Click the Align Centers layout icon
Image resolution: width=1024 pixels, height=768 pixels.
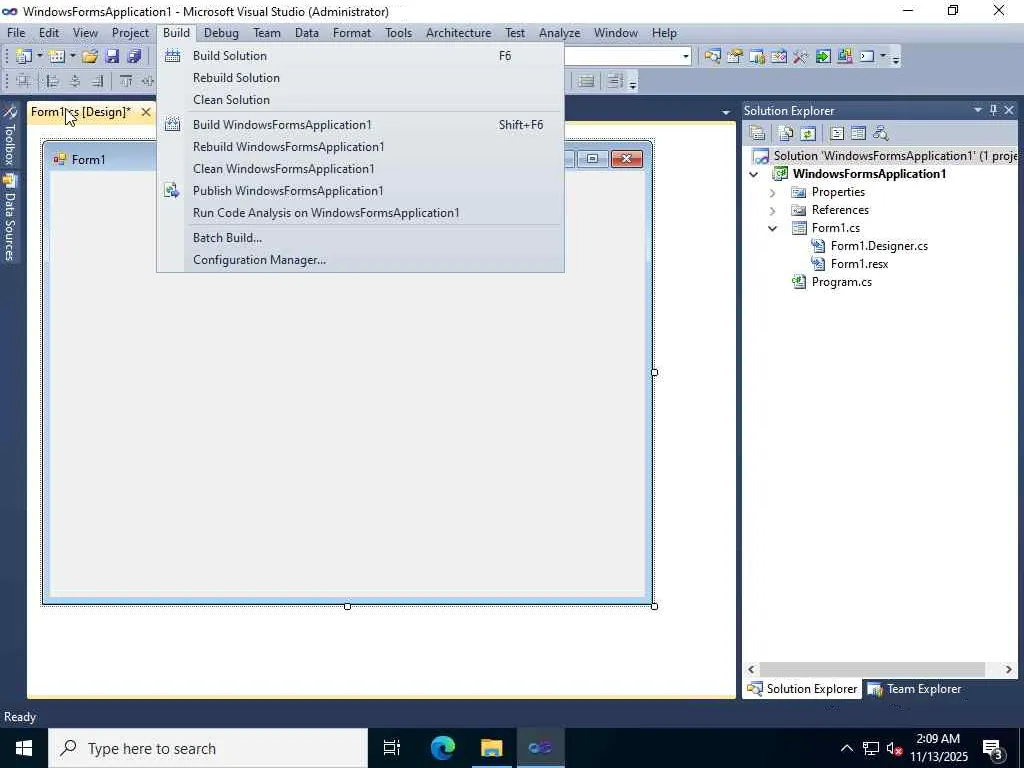click(75, 82)
